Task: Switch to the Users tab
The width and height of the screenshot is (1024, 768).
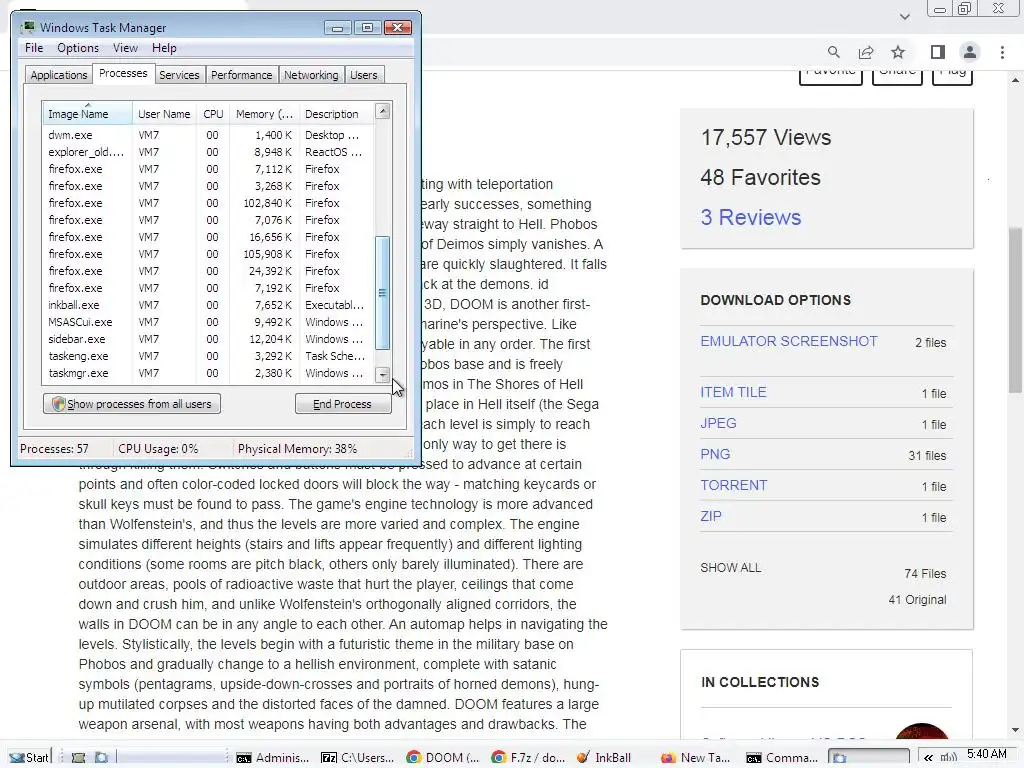Action: [364, 75]
